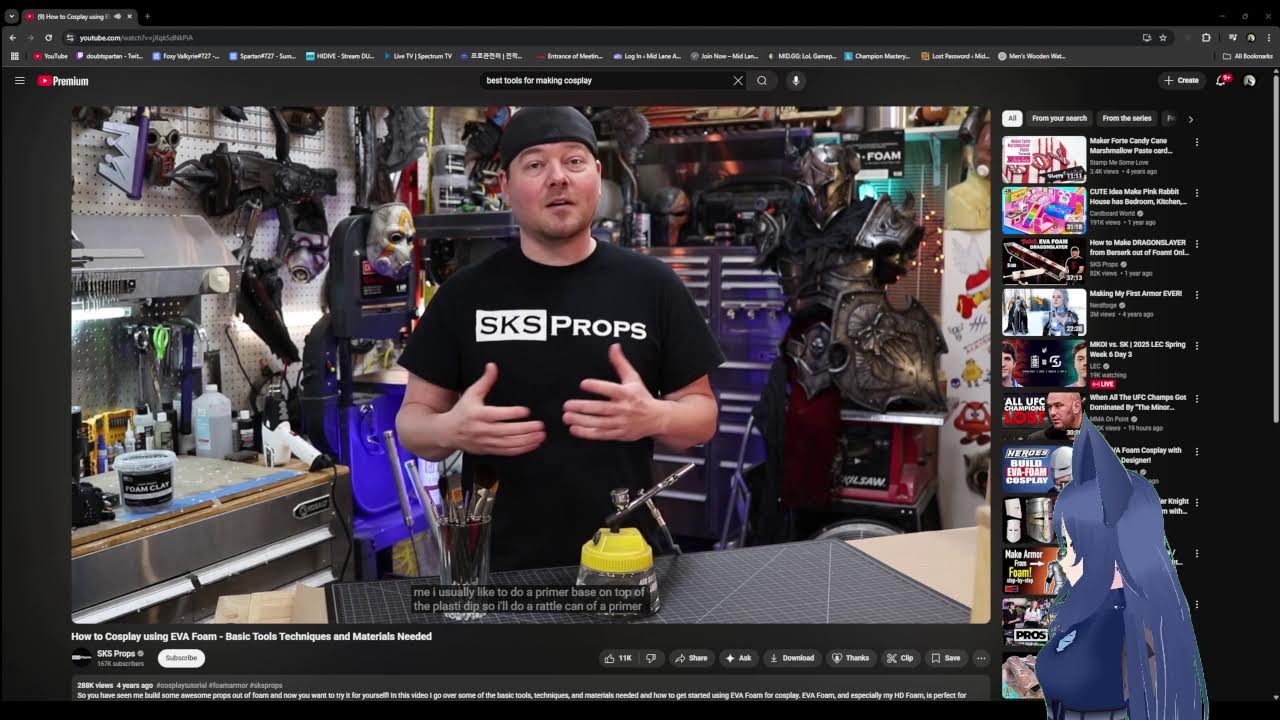Open options for UFC Champs video
This screenshot has width=1280, height=720.
[x=1196, y=399]
